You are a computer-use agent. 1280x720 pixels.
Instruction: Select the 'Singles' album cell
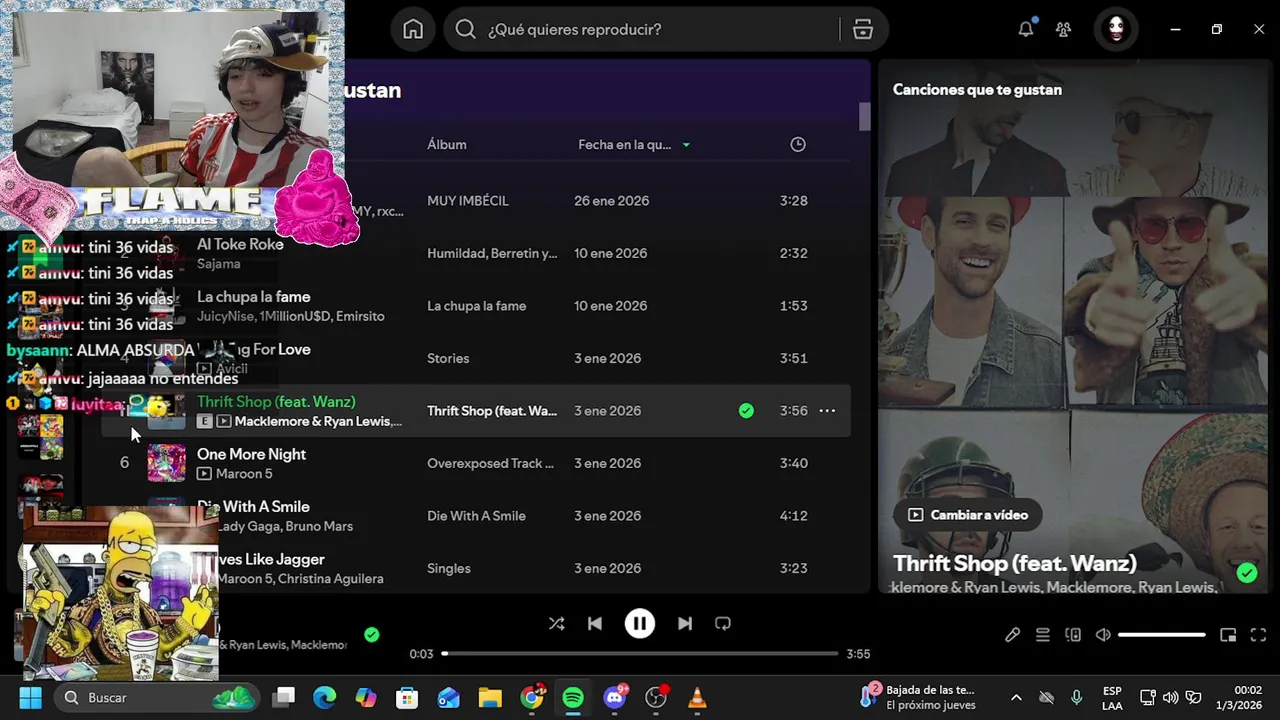tap(449, 568)
